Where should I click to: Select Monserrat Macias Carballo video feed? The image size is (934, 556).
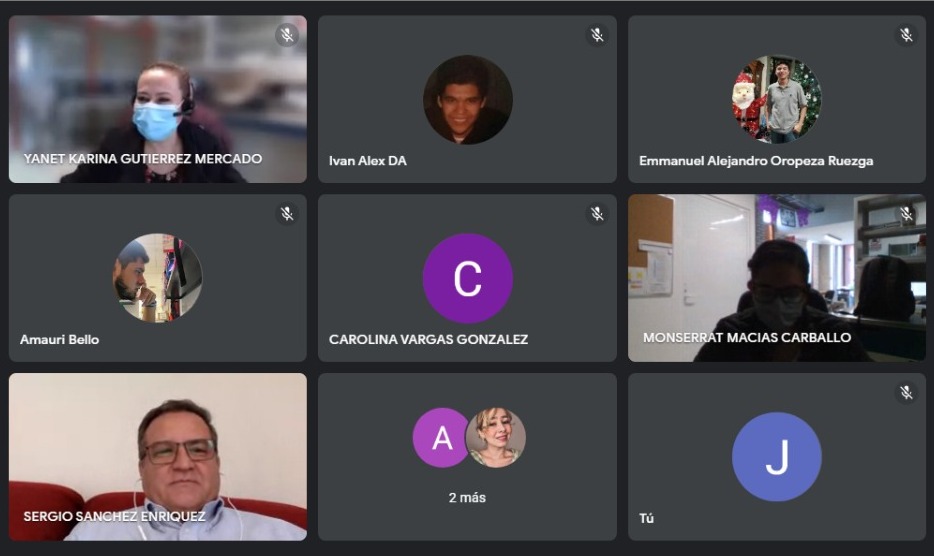777,278
